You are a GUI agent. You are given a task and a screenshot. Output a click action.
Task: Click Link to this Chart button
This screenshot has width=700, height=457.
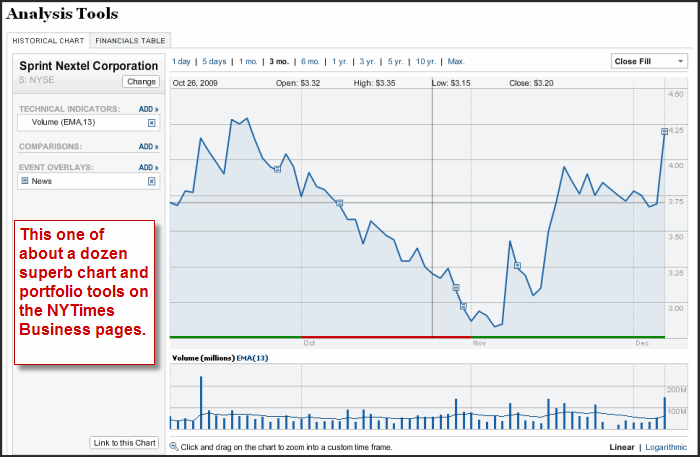pos(124,443)
